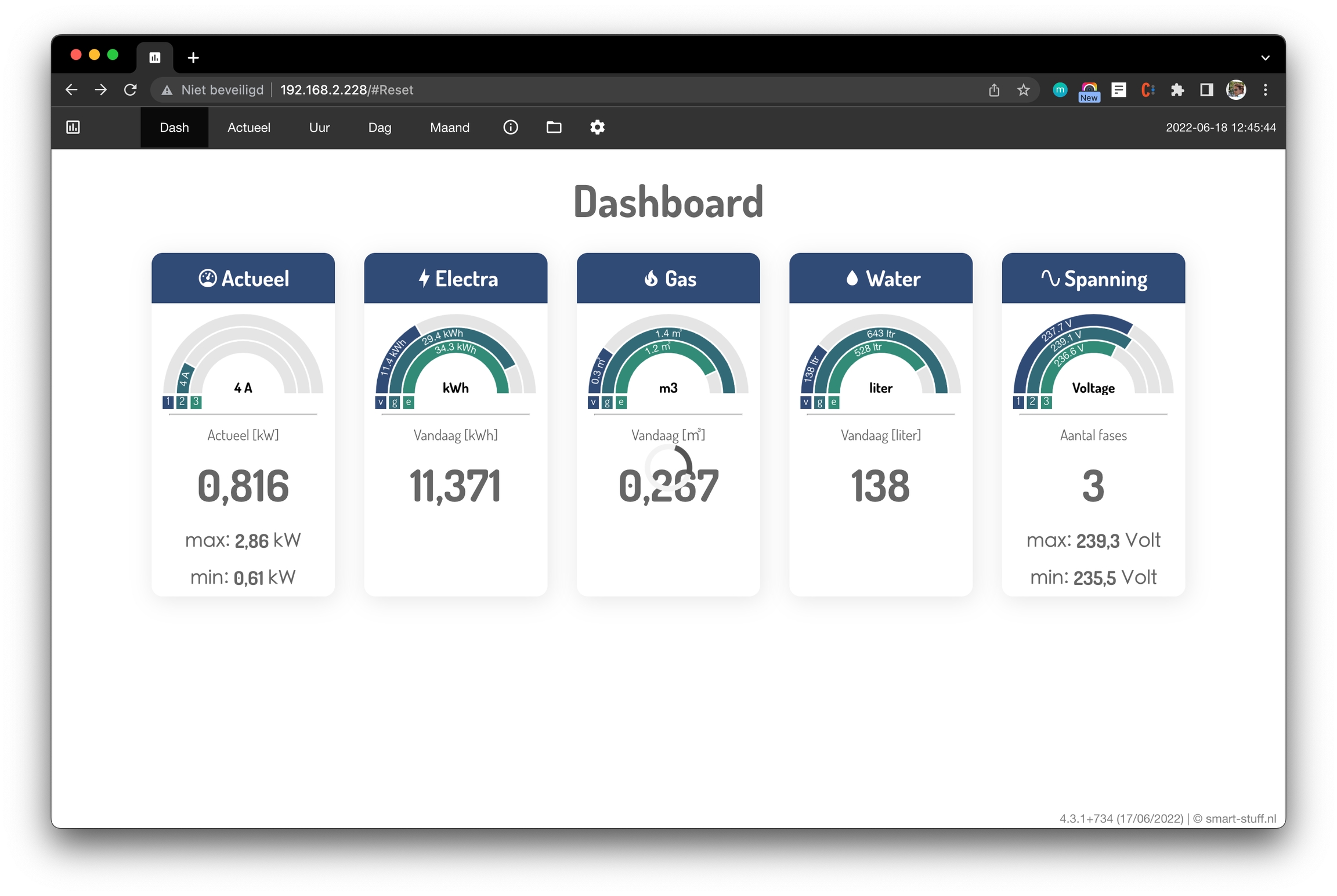Open the browser extensions puzzle icon
The height and width of the screenshot is (896, 1337).
pos(1177,90)
